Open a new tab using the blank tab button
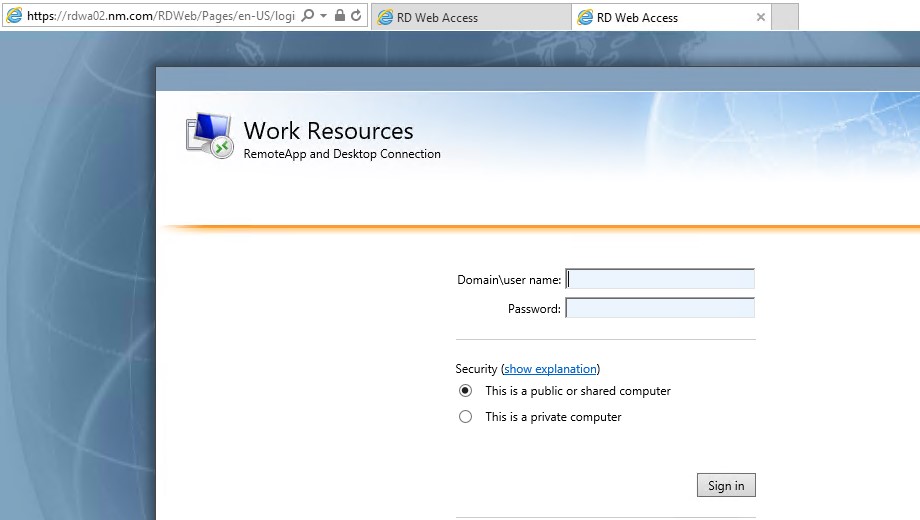The image size is (920, 520). (786, 17)
